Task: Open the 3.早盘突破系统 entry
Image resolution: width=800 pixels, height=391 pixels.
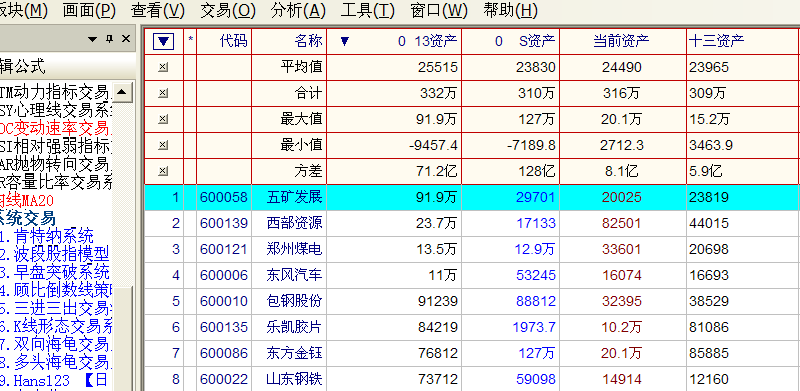Action: [x=55, y=272]
